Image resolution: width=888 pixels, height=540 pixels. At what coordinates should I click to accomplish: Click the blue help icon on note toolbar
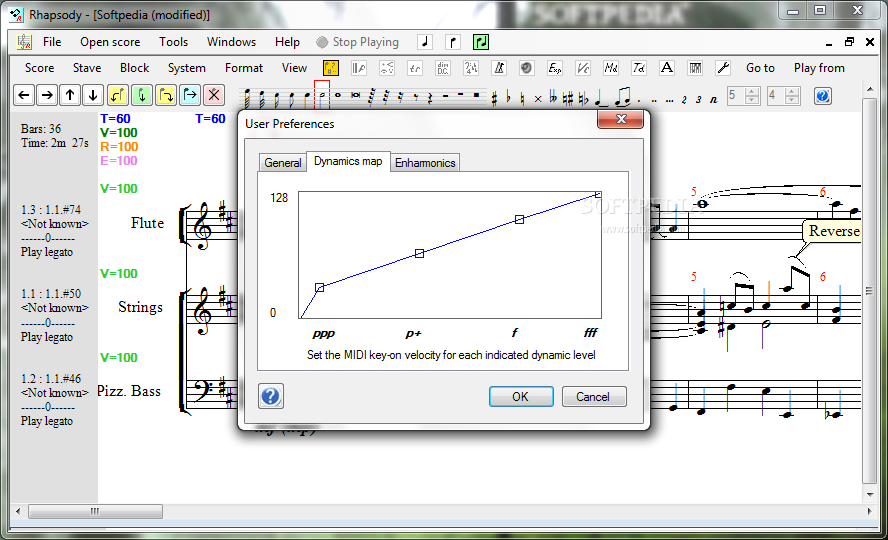pos(823,96)
